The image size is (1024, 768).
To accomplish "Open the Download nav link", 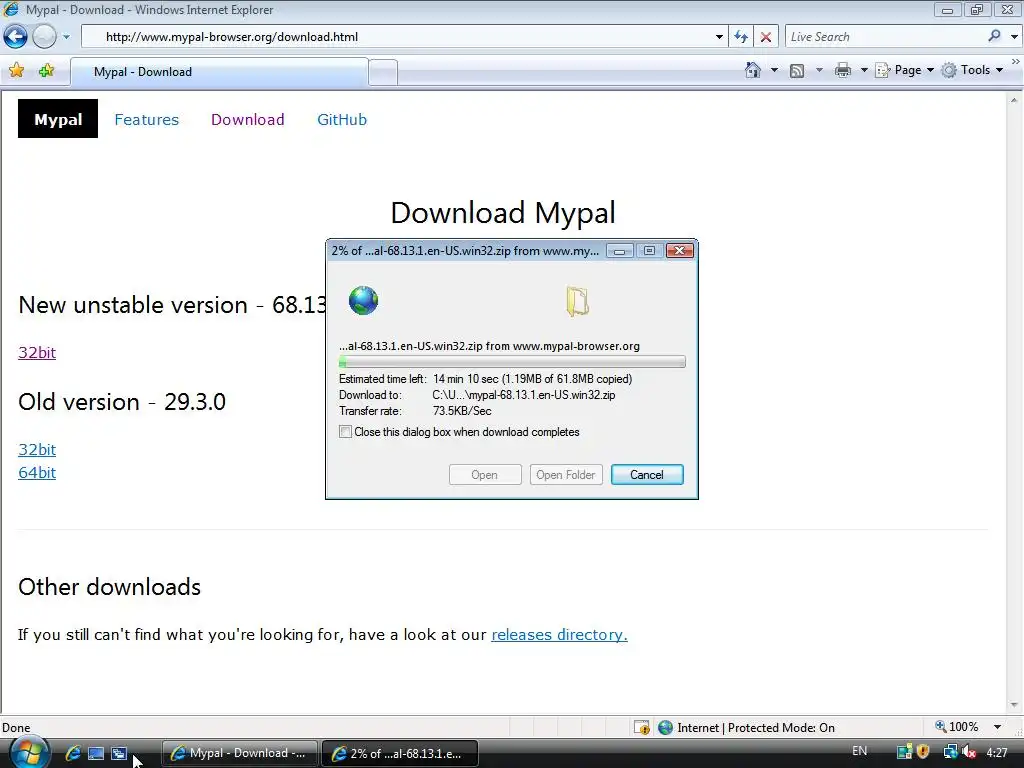I will click(248, 120).
